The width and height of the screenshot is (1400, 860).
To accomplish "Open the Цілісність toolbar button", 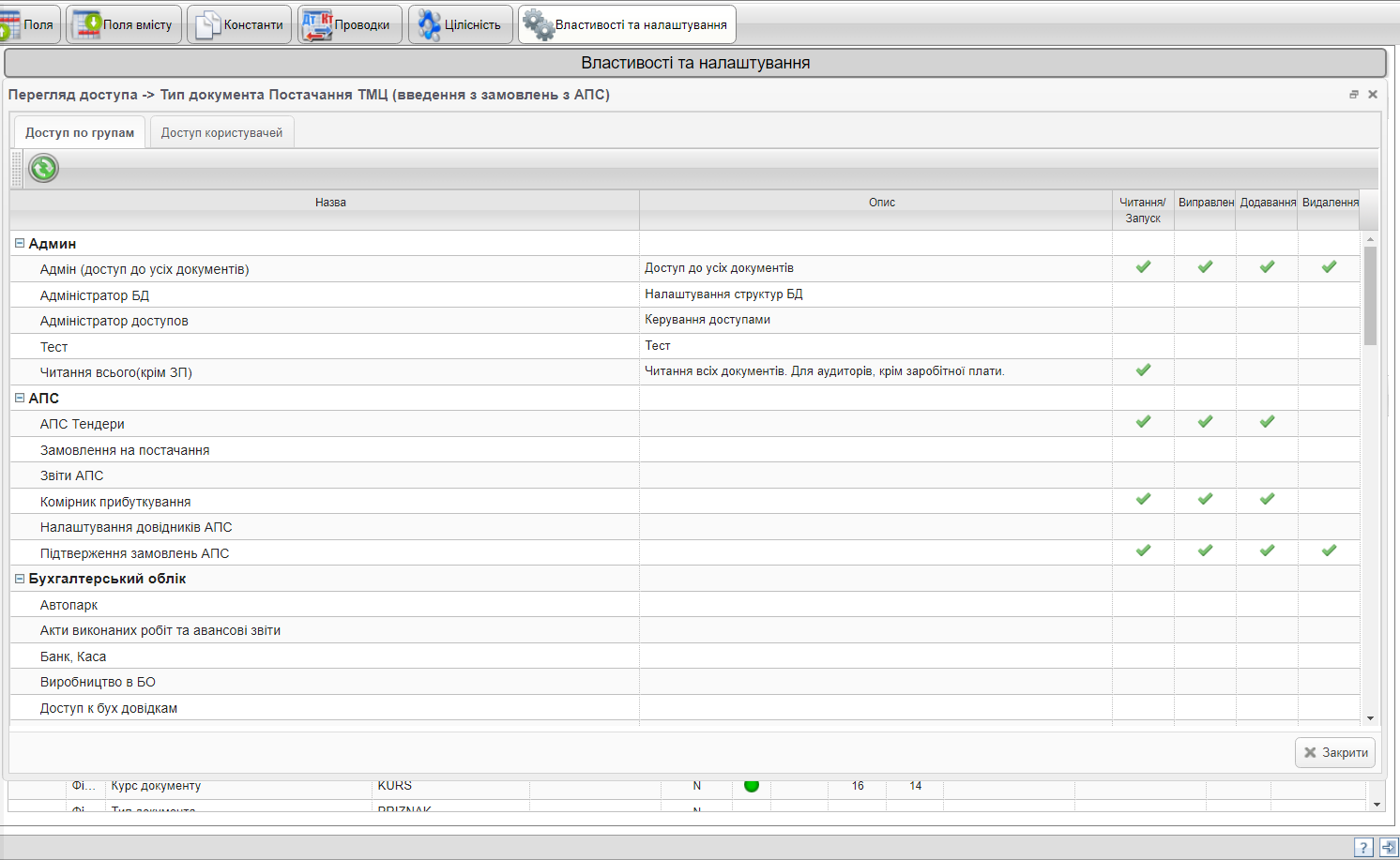I will [x=461, y=24].
